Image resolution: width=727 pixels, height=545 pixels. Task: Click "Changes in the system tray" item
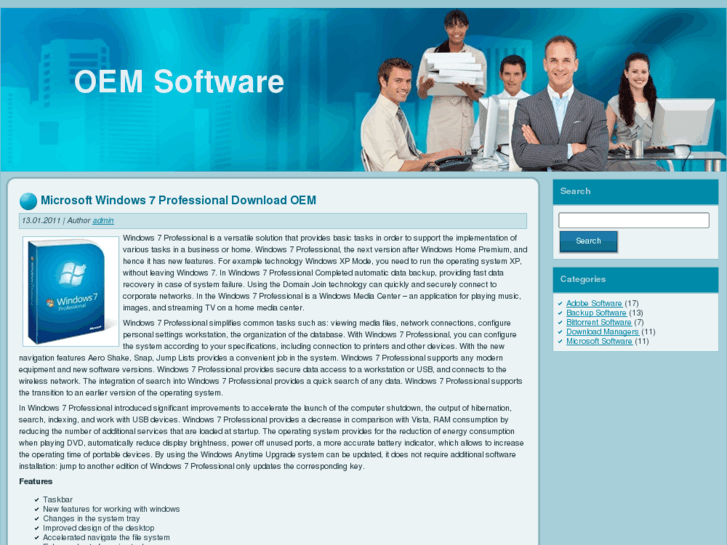tap(91, 519)
